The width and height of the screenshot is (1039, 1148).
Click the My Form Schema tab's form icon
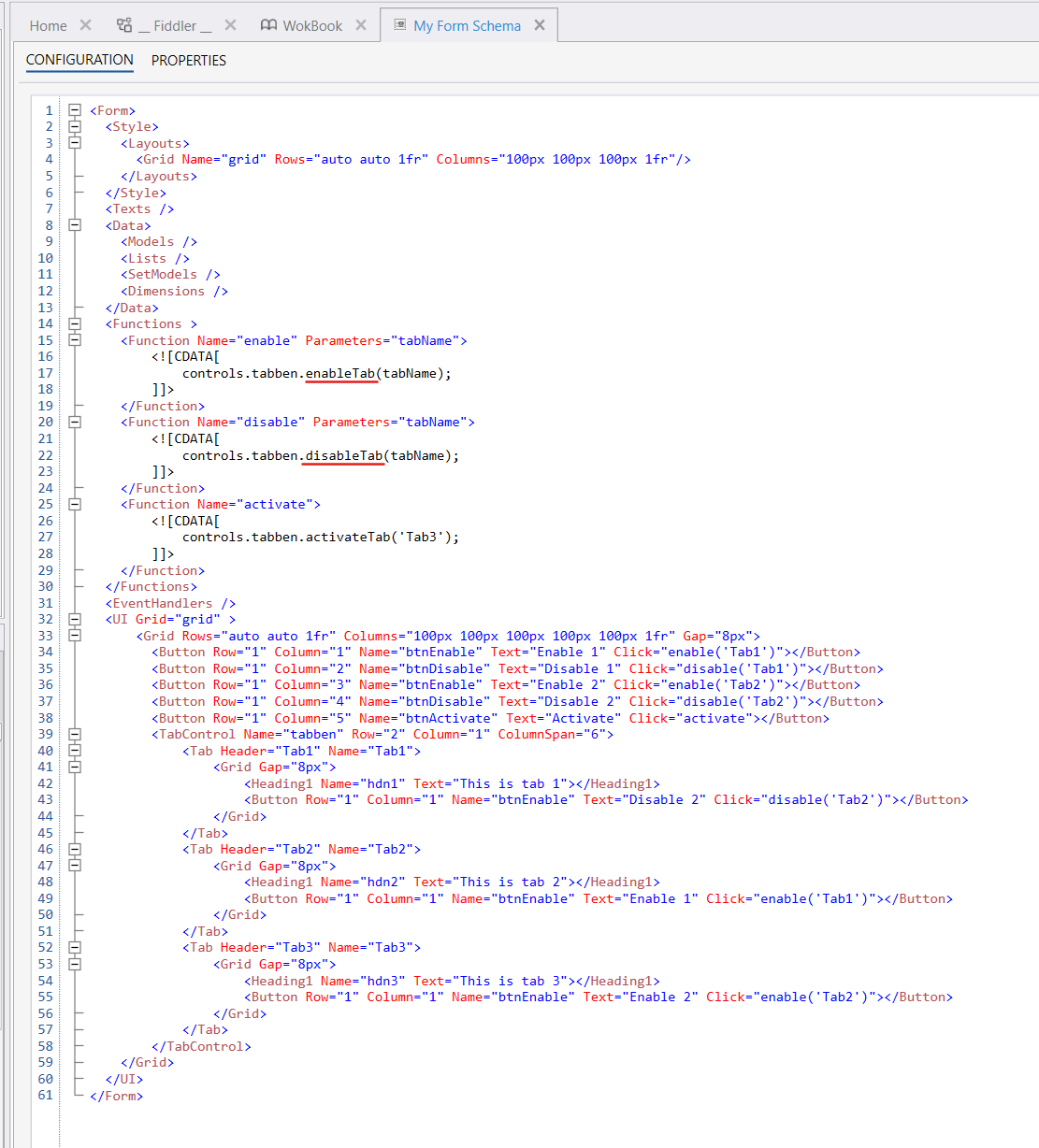click(x=400, y=25)
